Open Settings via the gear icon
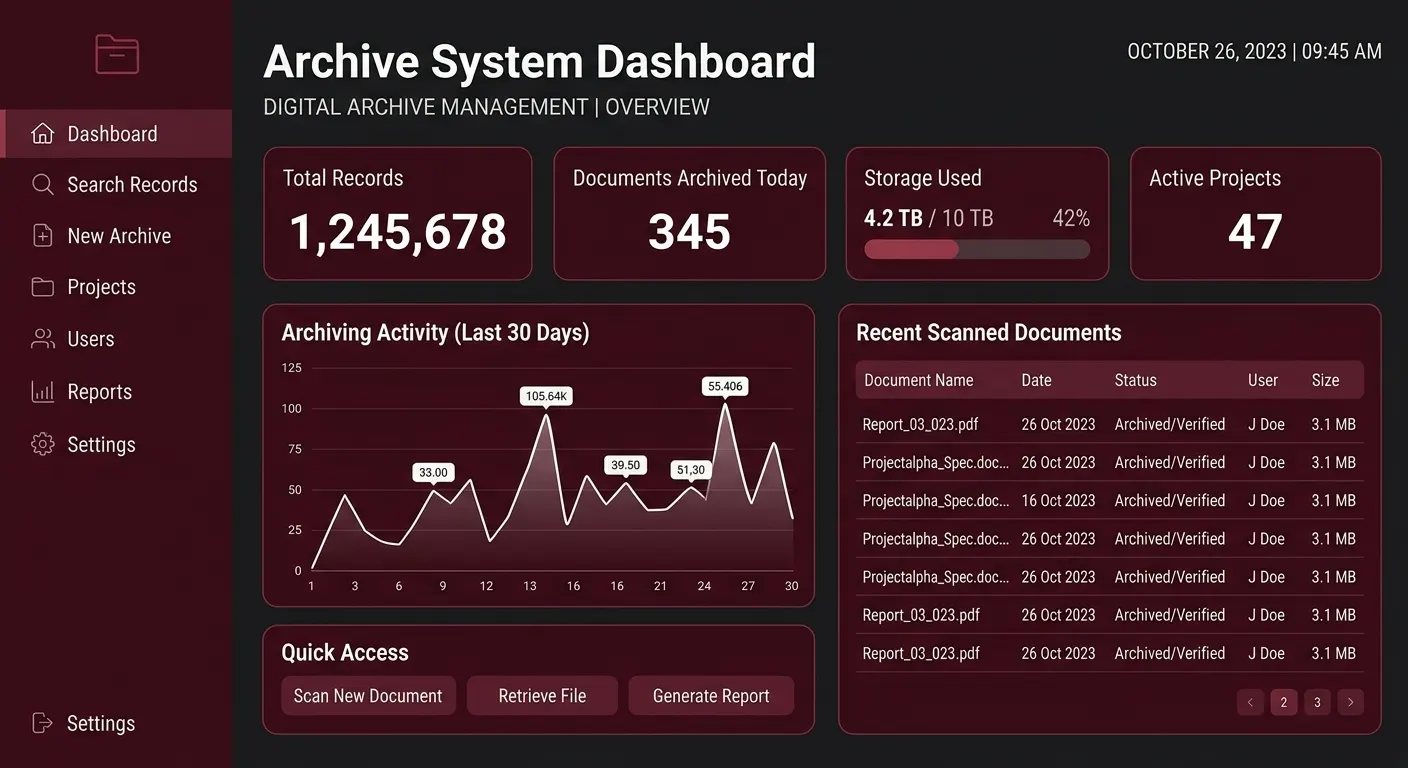 pyautogui.click(x=43, y=444)
